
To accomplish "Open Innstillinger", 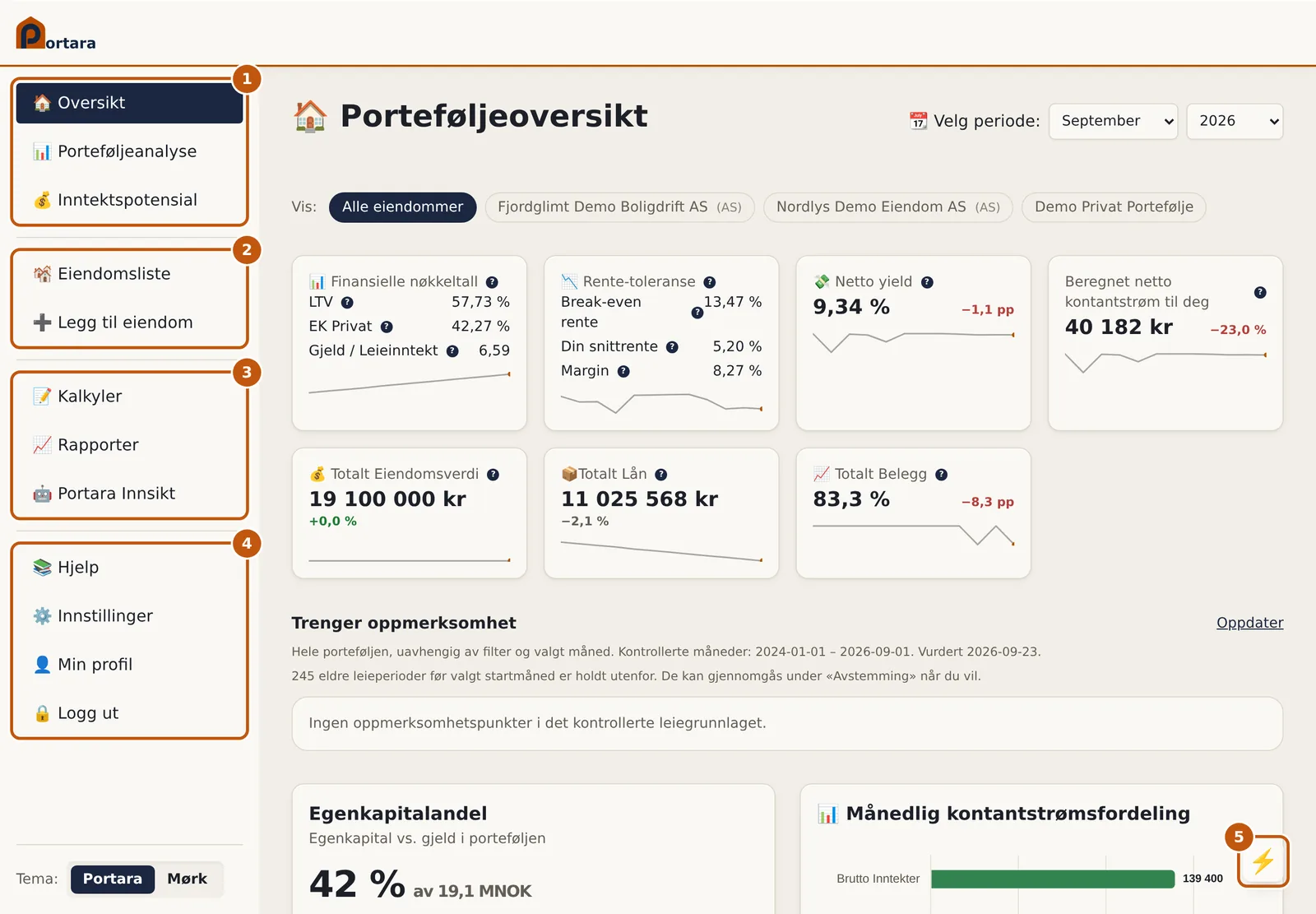I will (129, 616).
